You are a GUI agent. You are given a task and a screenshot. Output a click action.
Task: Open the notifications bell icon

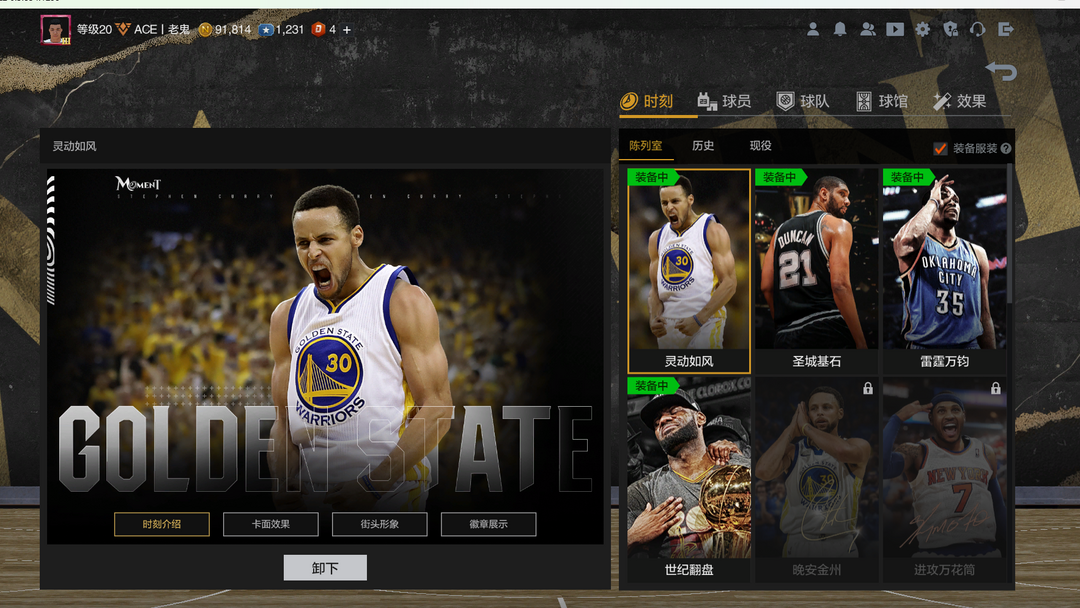click(x=840, y=29)
